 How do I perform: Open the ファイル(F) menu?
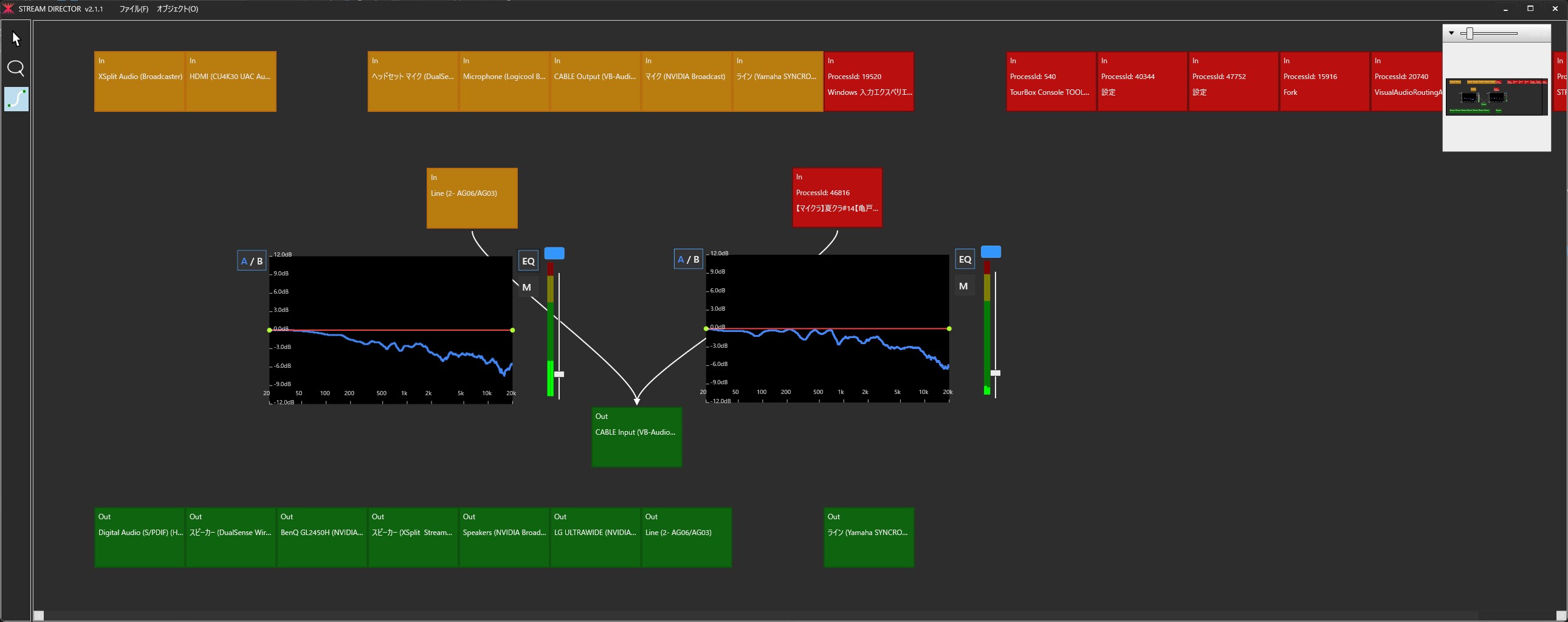pyautogui.click(x=134, y=9)
